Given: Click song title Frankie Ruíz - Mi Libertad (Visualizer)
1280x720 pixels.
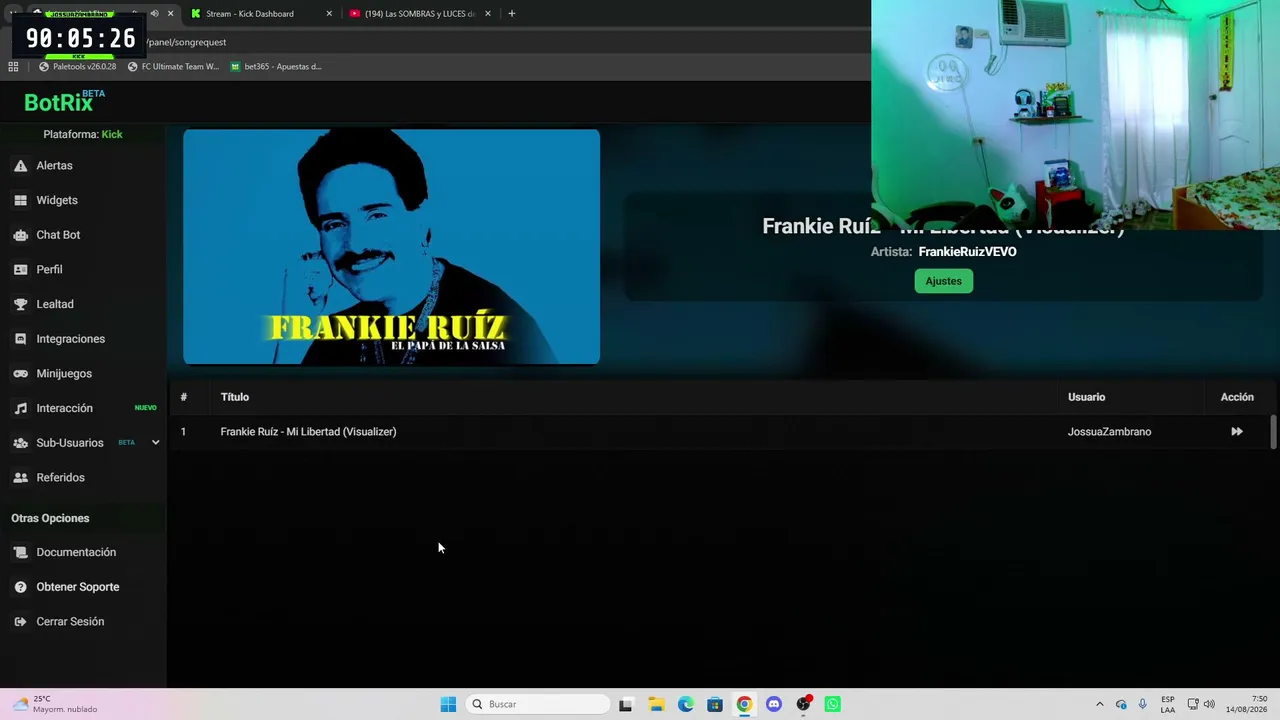Looking at the screenshot, I should [x=308, y=432].
